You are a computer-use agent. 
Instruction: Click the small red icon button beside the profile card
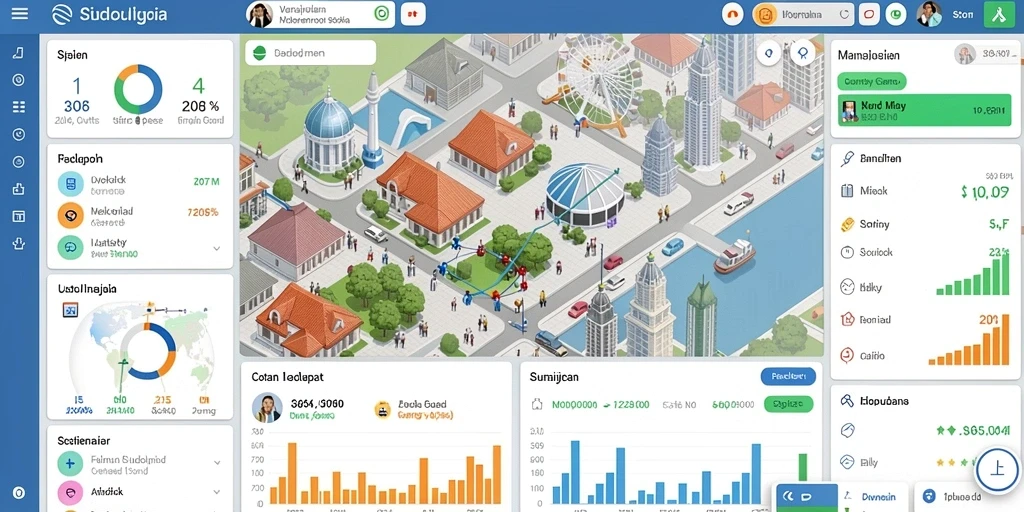tap(413, 14)
